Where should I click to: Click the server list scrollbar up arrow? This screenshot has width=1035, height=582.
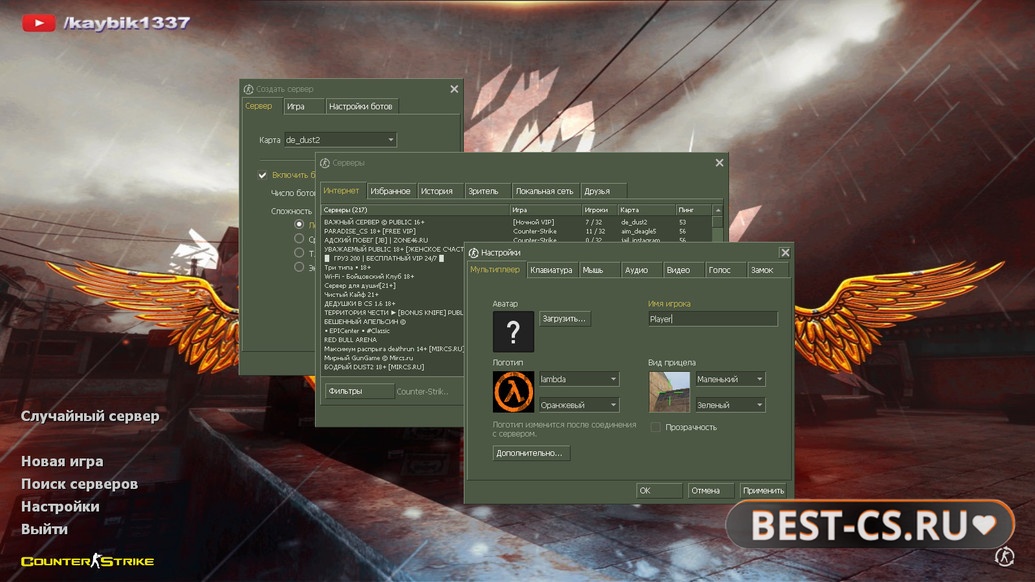(x=718, y=210)
